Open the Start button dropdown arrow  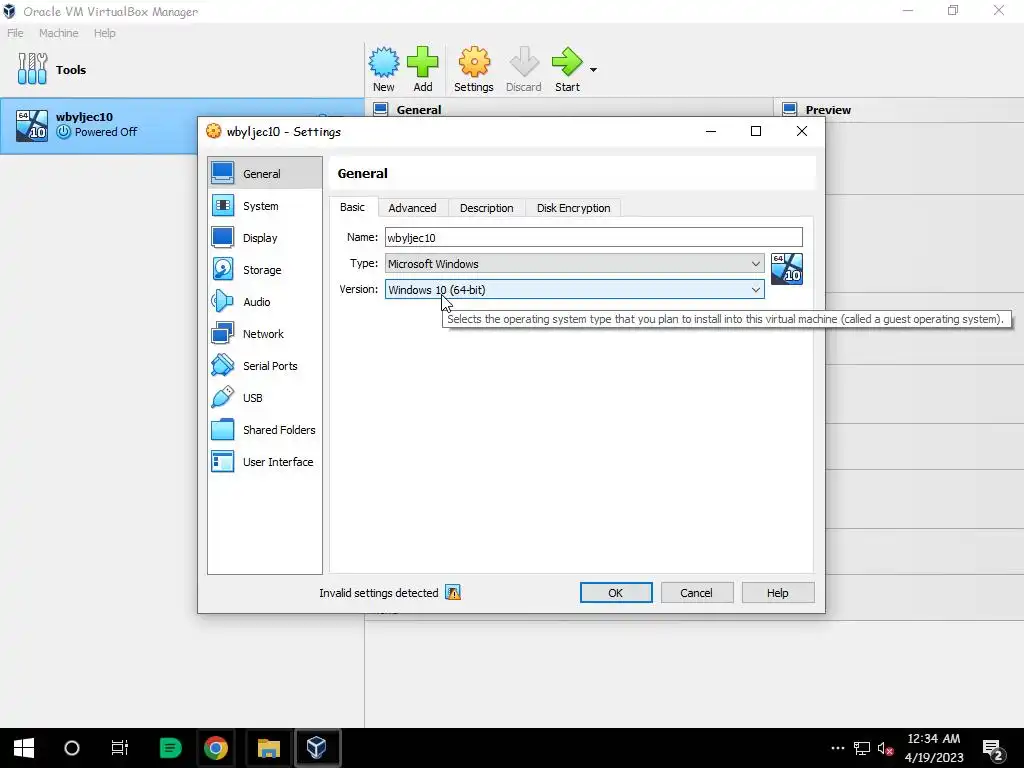593,69
